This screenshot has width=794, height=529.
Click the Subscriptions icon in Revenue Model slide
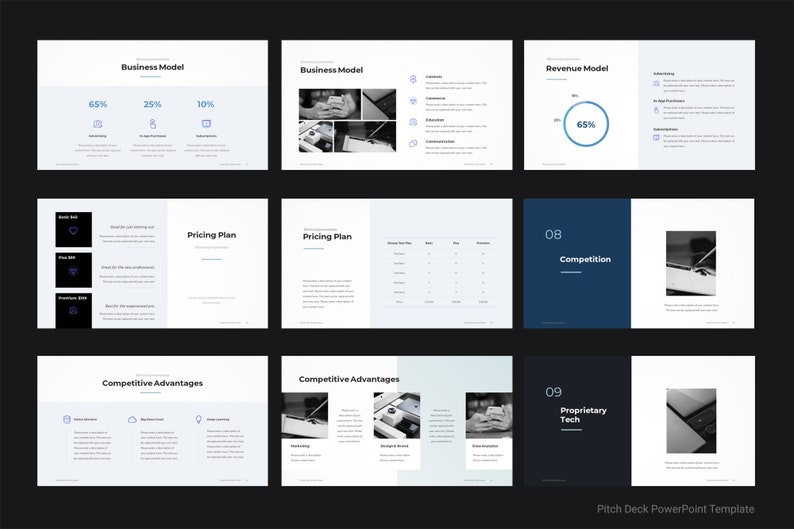(656, 137)
